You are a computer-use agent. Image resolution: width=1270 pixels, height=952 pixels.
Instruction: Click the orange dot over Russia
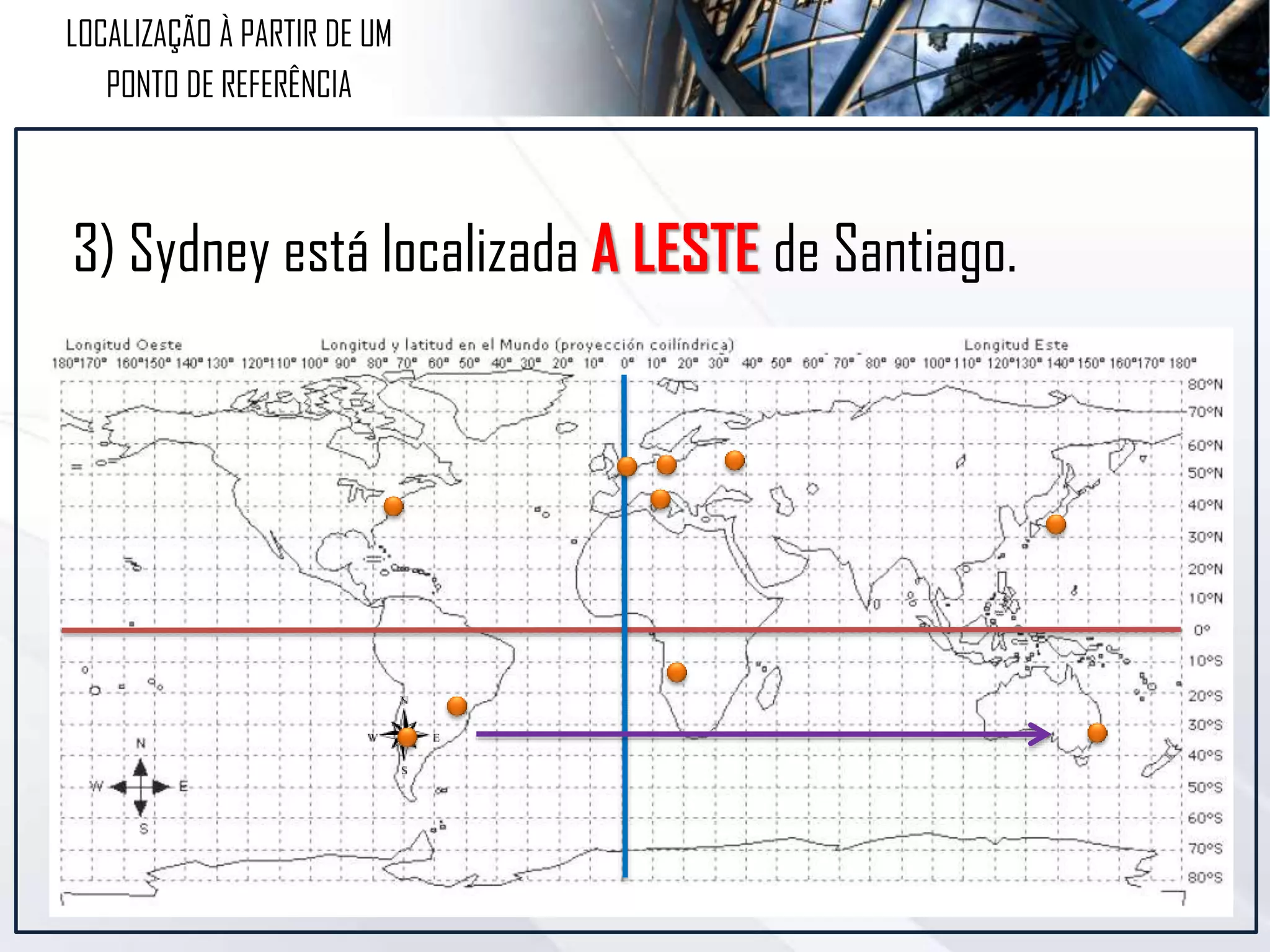coord(734,461)
